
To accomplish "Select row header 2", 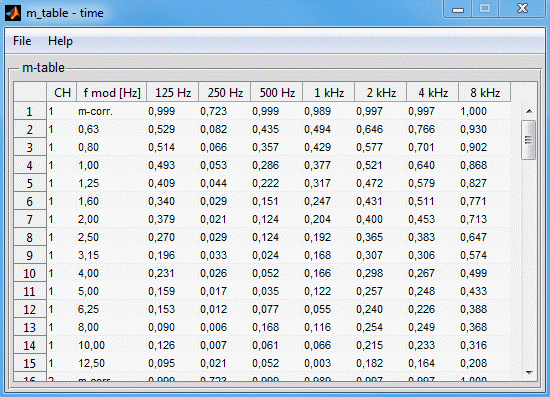I will pyautogui.click(x=30, y=129).
